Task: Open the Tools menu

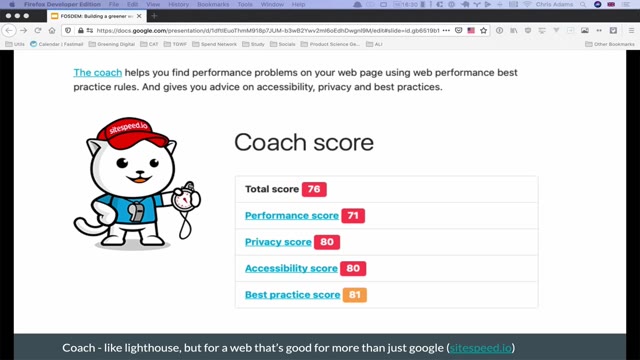Action: [245, 4]
